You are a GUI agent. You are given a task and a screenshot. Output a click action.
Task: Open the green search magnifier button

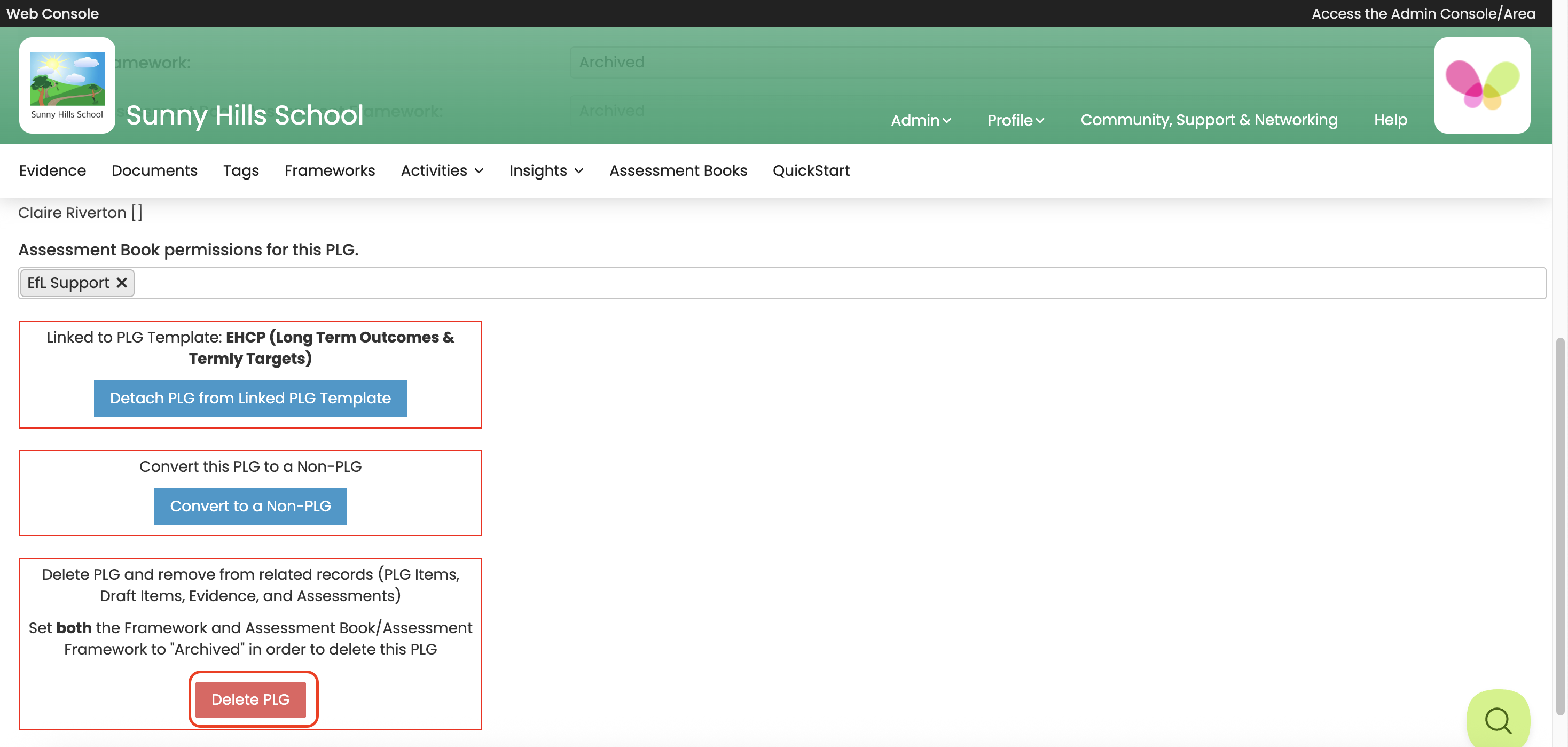pos(1498,720)
